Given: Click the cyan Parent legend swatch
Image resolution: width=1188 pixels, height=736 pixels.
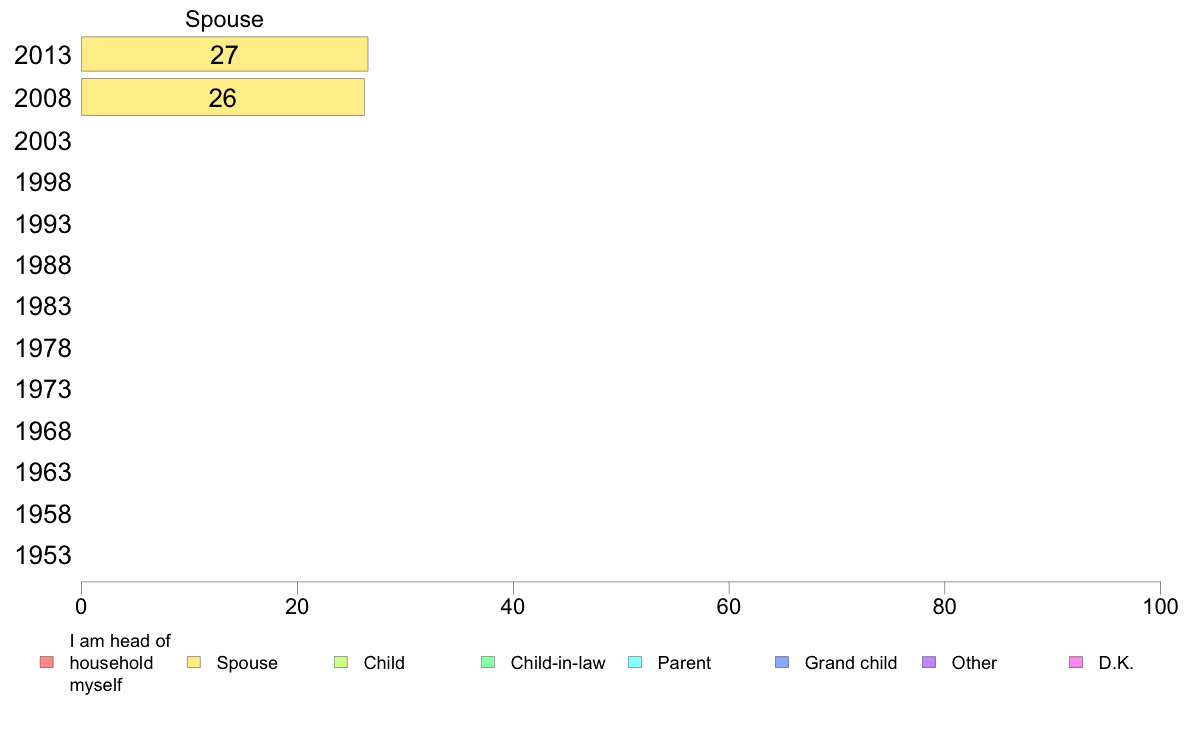Looking at the screenshot, I should pyautogui.click(x=635, y=662).
